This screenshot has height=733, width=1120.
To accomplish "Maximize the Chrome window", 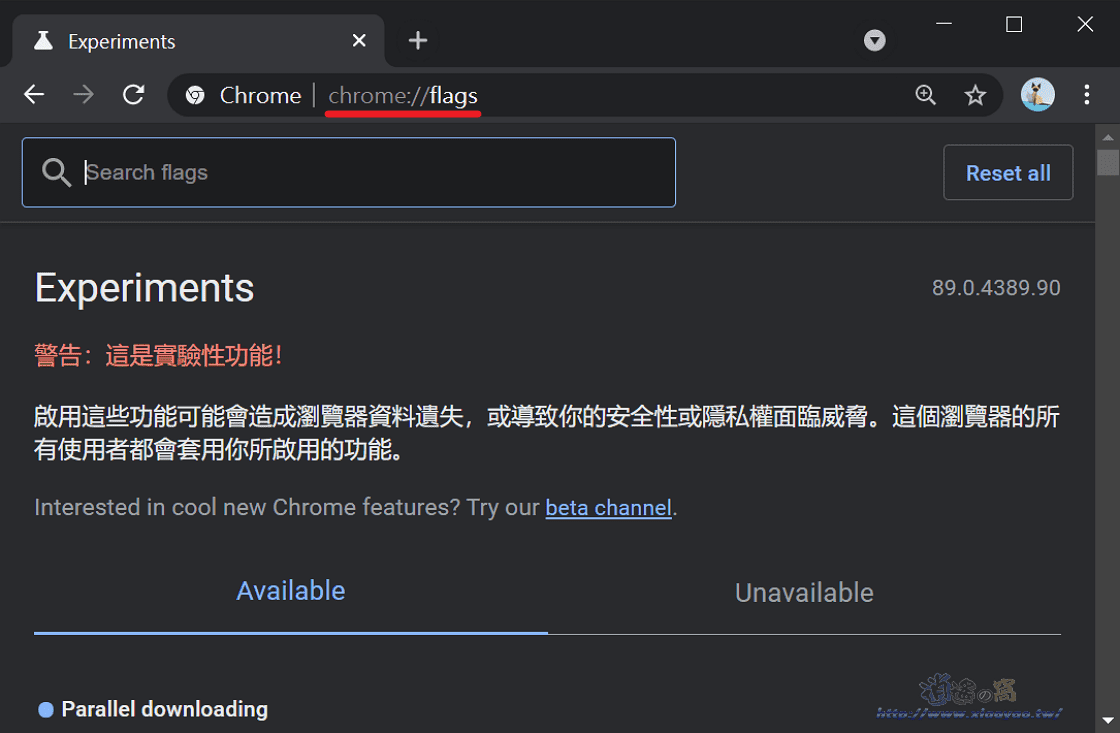I will [x=1014, y=24].
